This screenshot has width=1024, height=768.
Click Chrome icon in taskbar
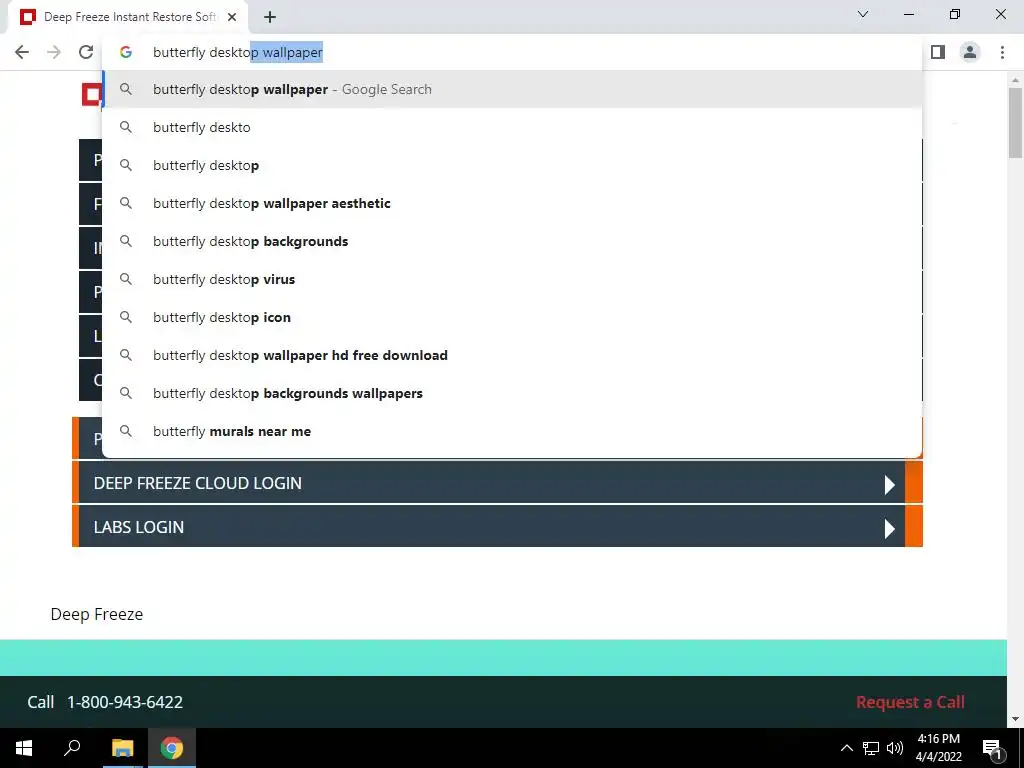(172, 748)
